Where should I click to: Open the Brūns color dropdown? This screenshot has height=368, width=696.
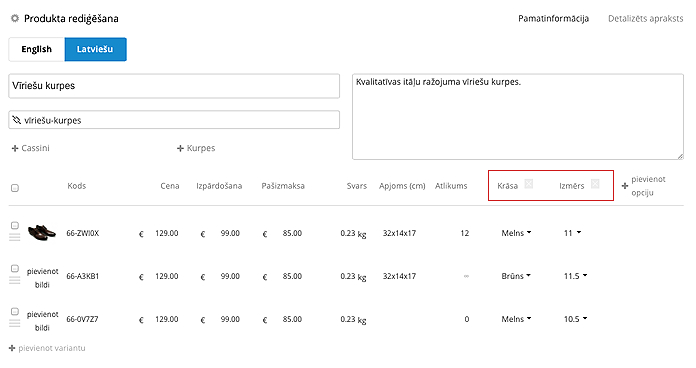point(516,276)
